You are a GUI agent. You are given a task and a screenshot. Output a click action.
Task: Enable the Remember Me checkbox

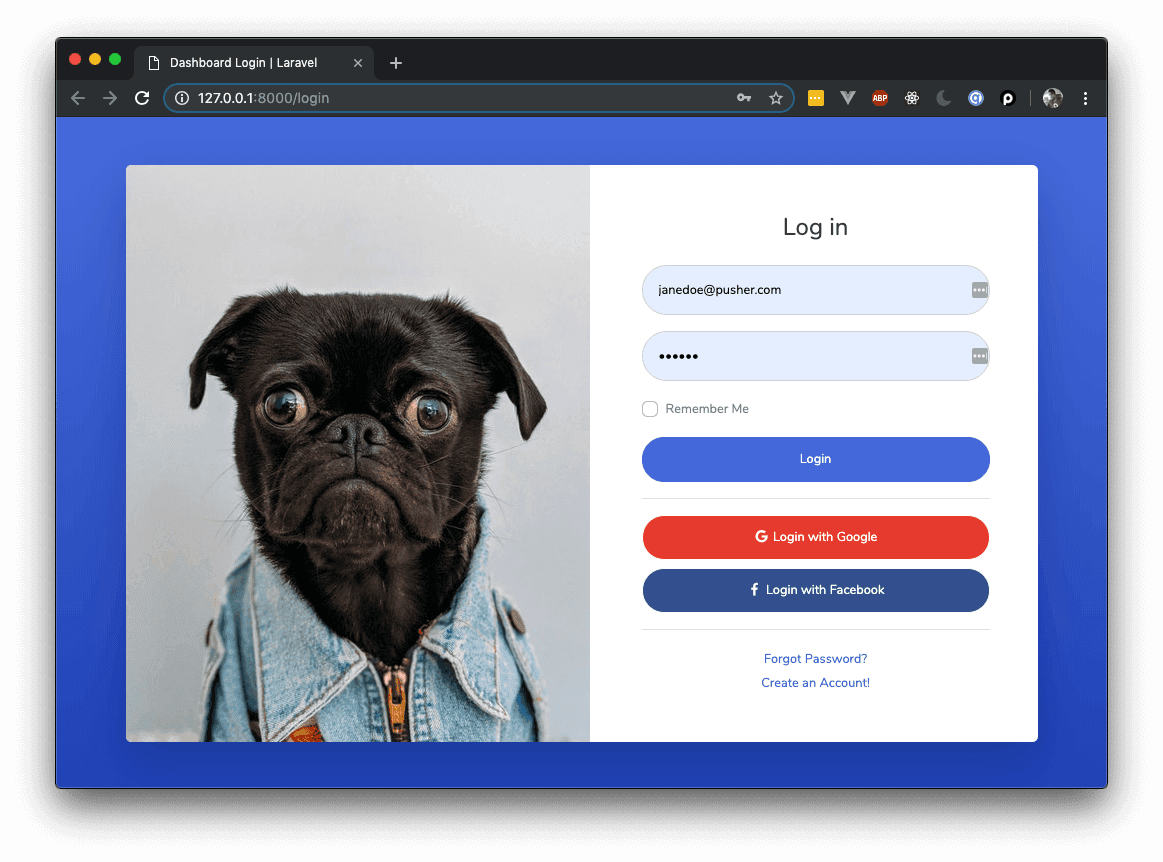(650, 409)
